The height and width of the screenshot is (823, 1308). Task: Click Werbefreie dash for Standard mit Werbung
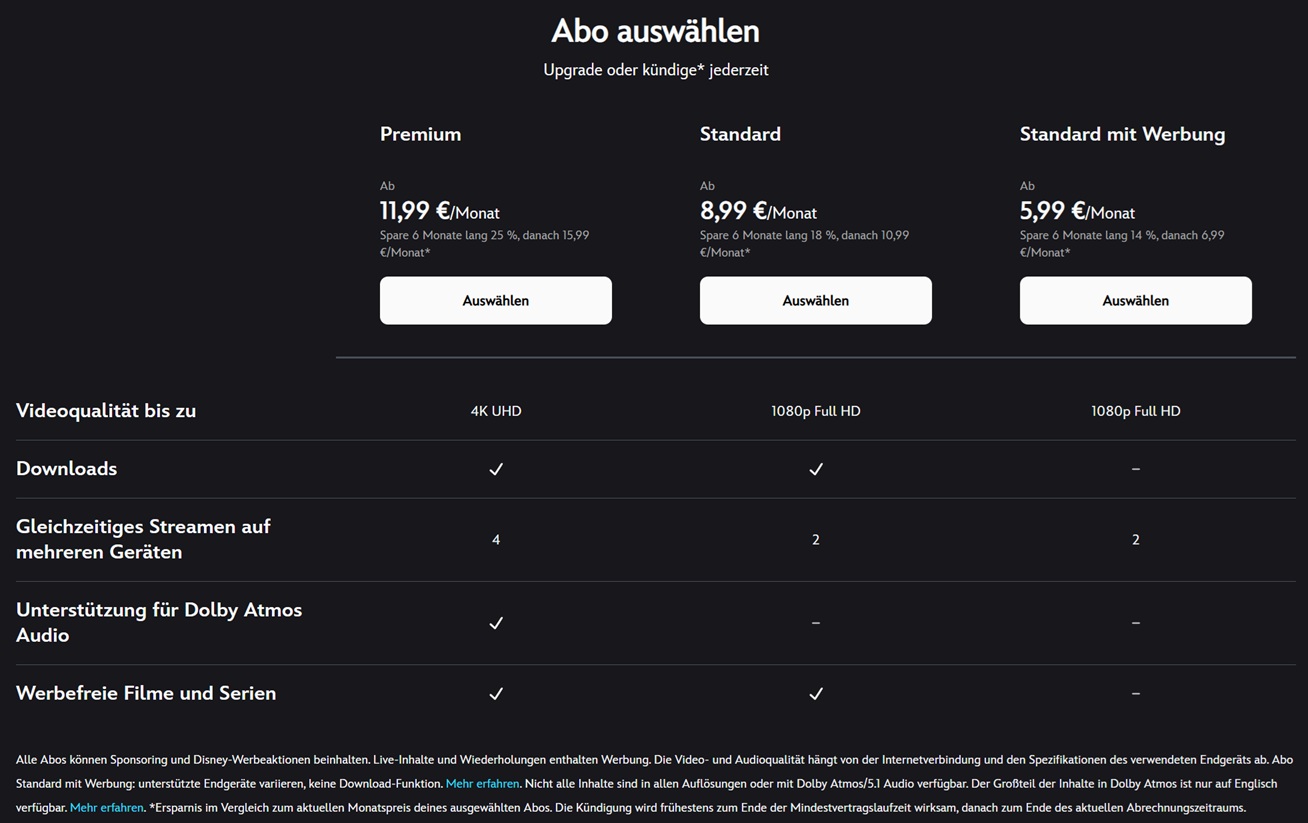coord(1135,693)
